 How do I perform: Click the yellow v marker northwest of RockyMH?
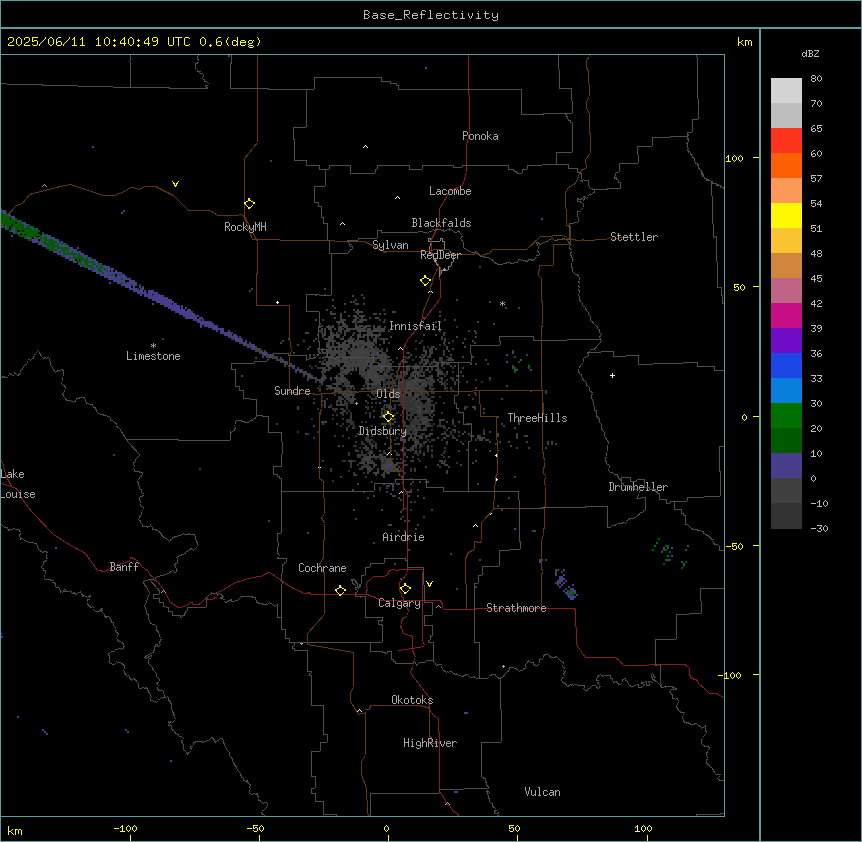coord(175,184)
